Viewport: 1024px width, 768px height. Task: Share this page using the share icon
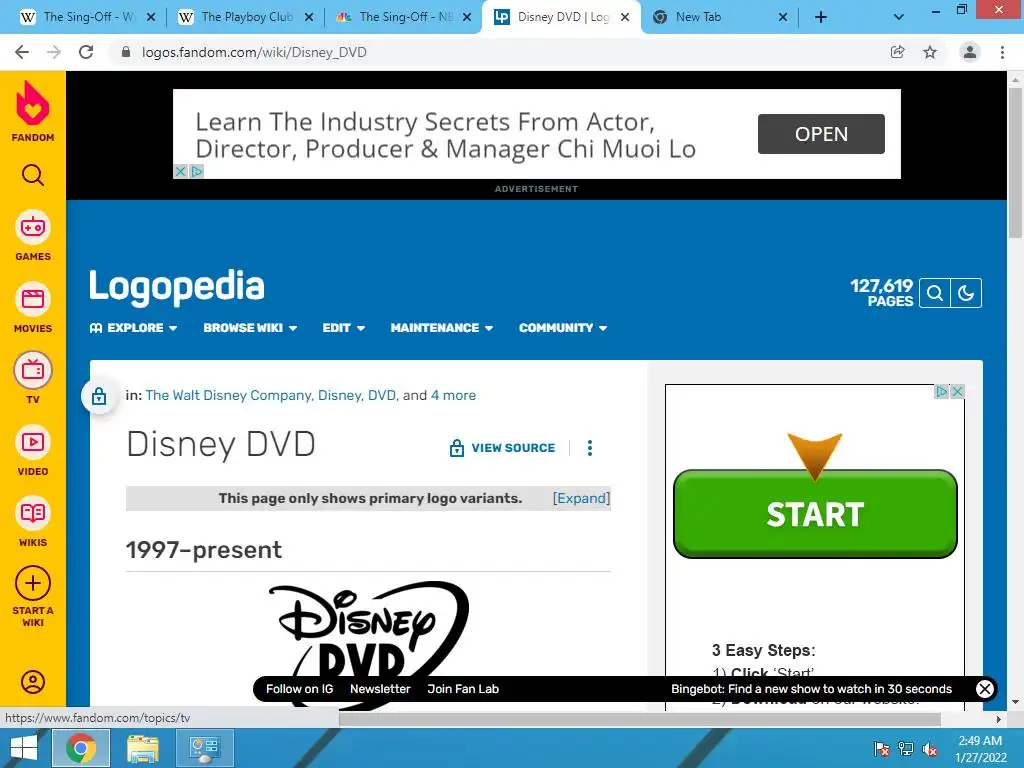898,52
